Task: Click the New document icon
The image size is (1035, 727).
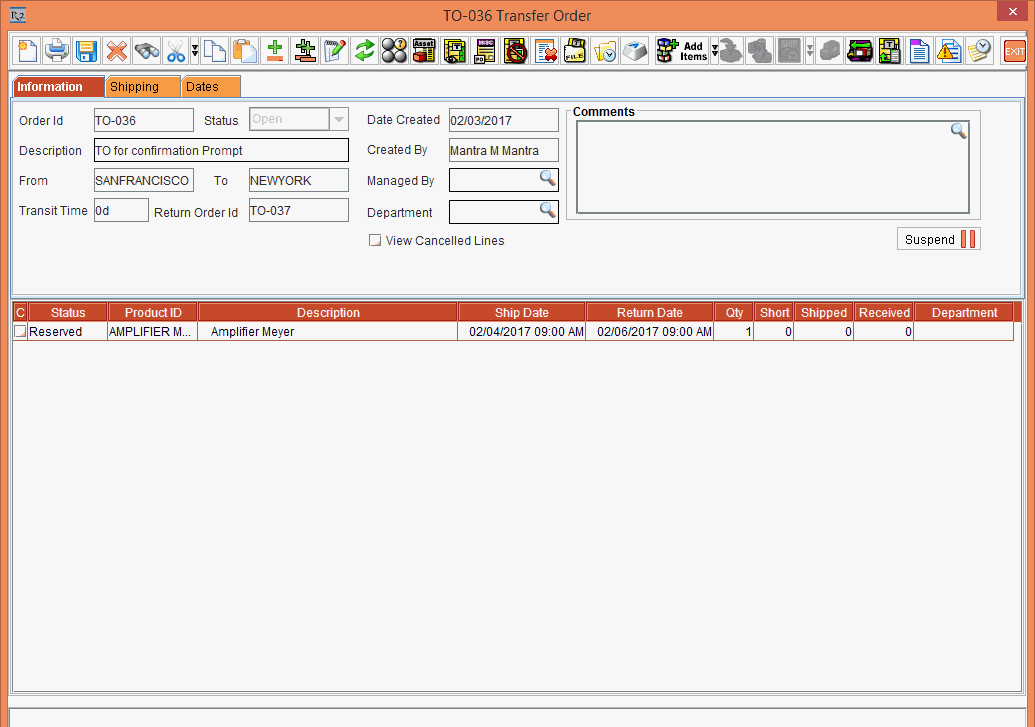Action: tap(27, 50)
